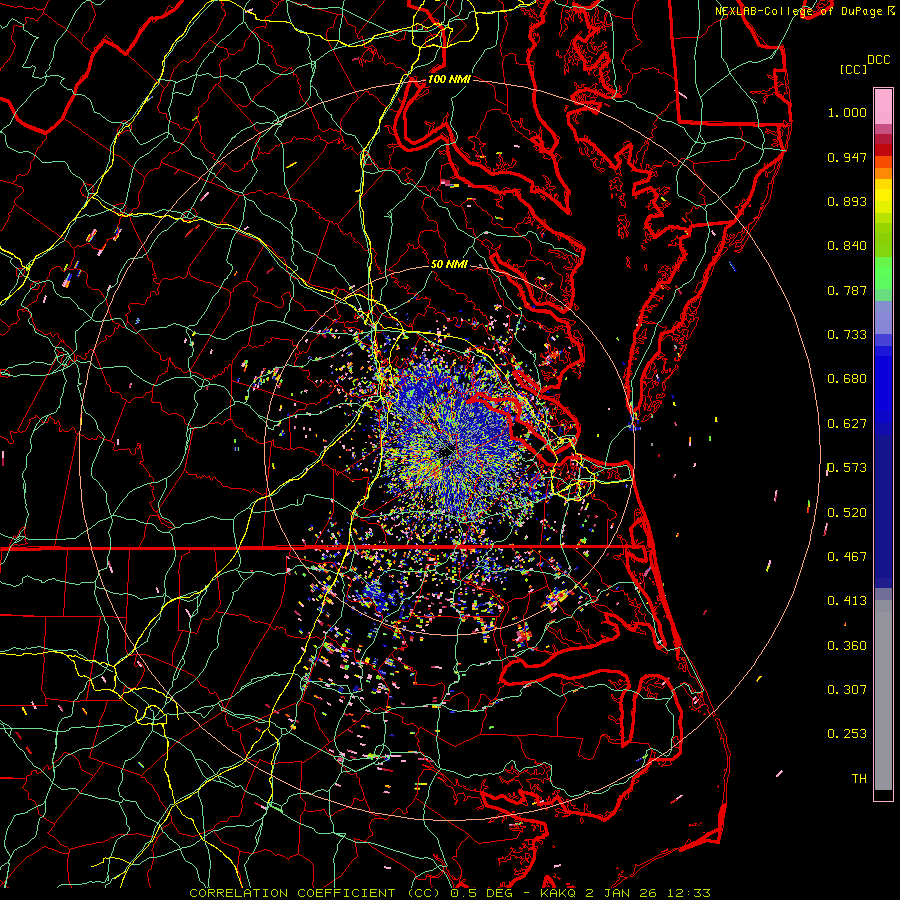
Task: Click the 0.360 legend value
Action: pyautogui.click(x=847, y=646)
